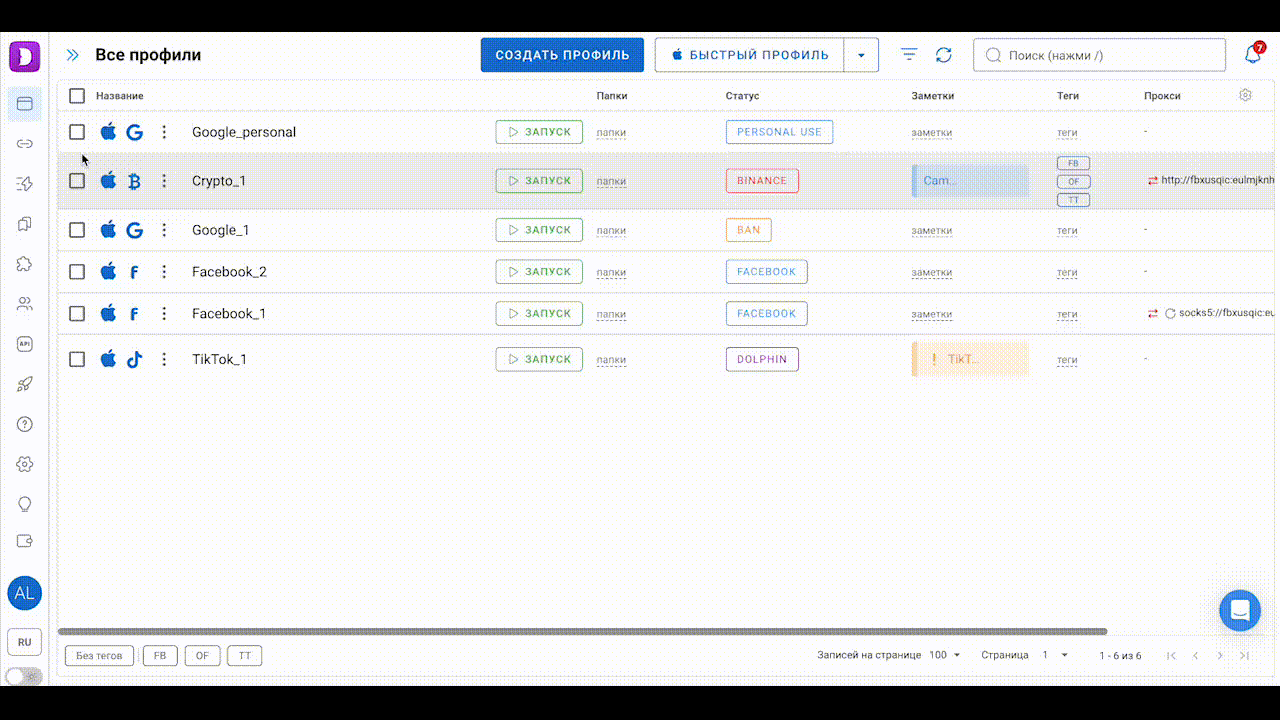The height and width of the screenshot is (720, 1280).
Task: Expand the quick profile dropdown arrow
Action: point(861,55)
